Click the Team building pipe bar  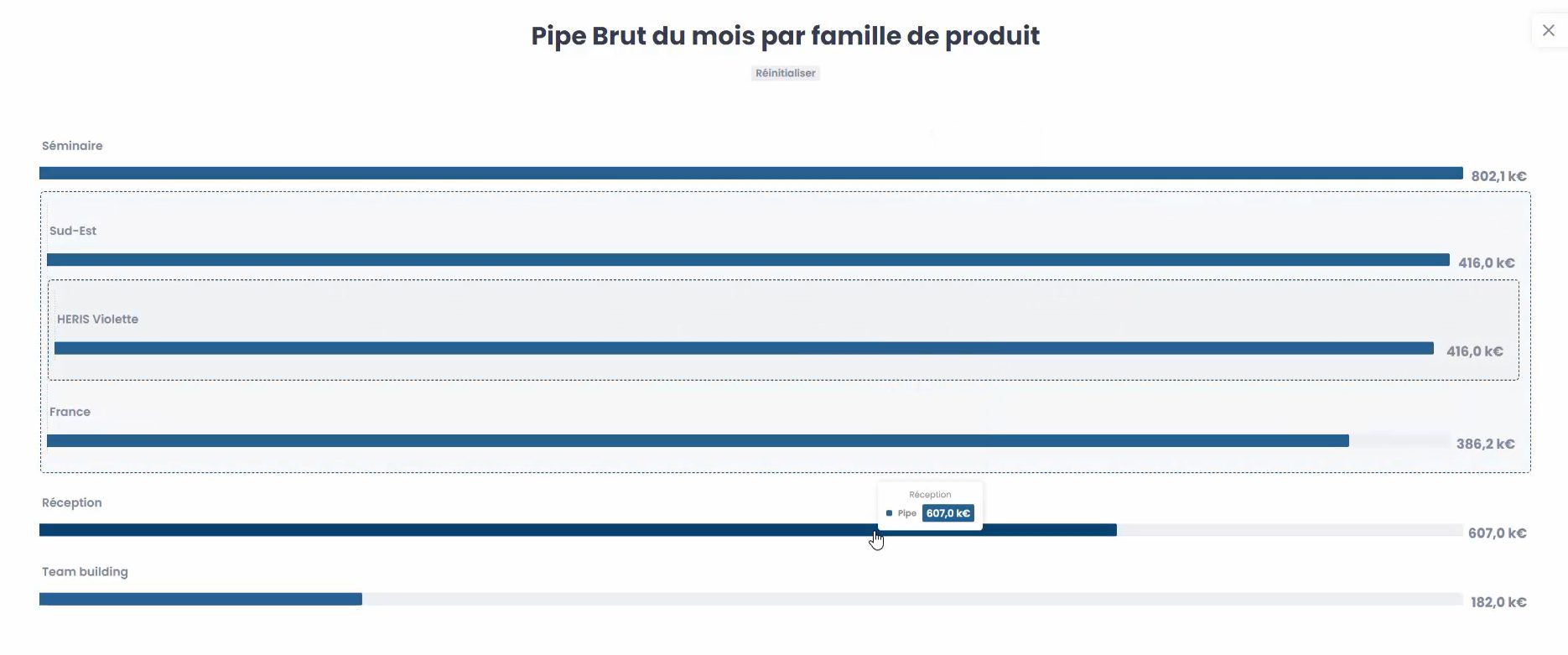pos(200,600)
